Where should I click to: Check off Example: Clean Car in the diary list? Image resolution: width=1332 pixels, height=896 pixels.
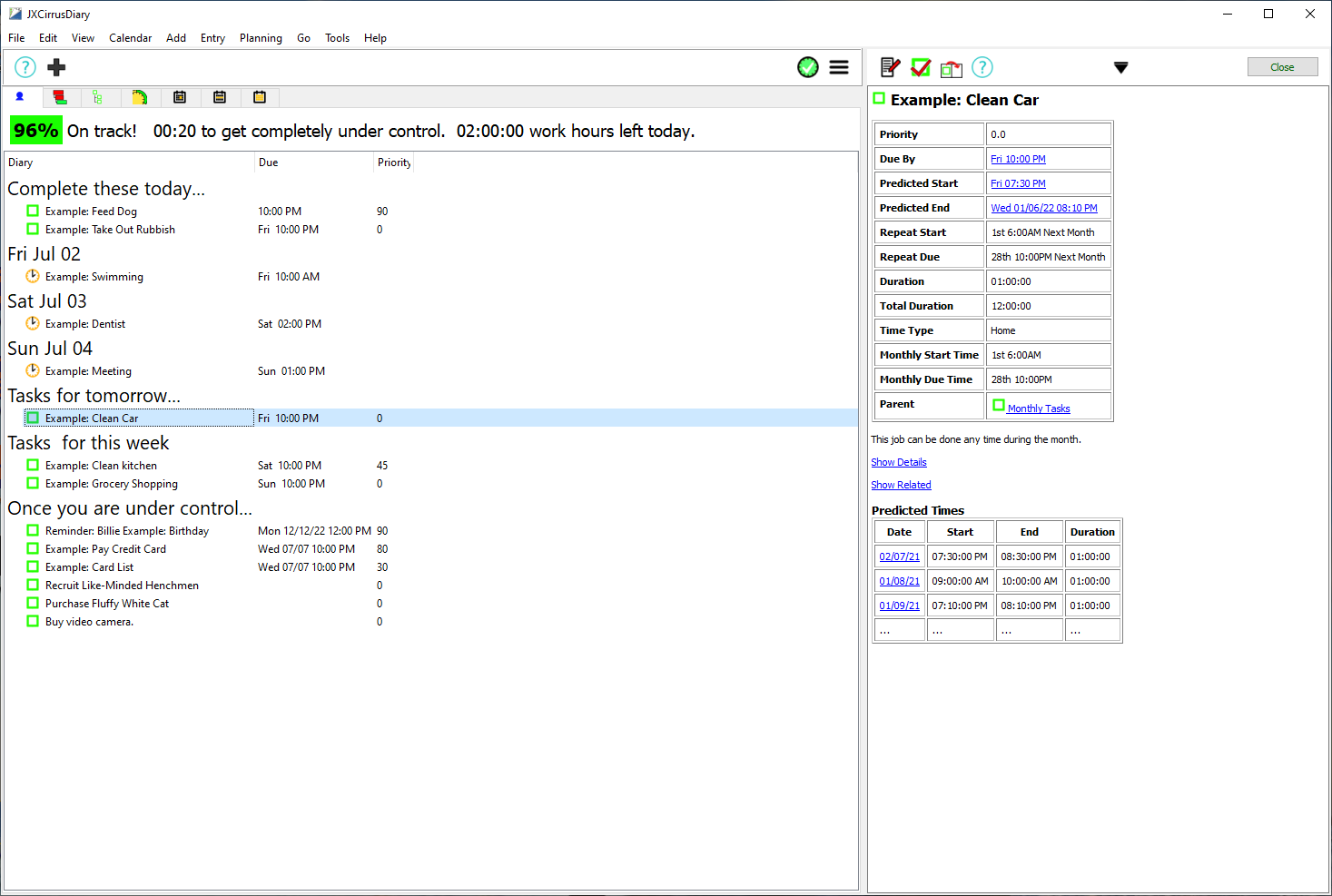tap(33, 418)
